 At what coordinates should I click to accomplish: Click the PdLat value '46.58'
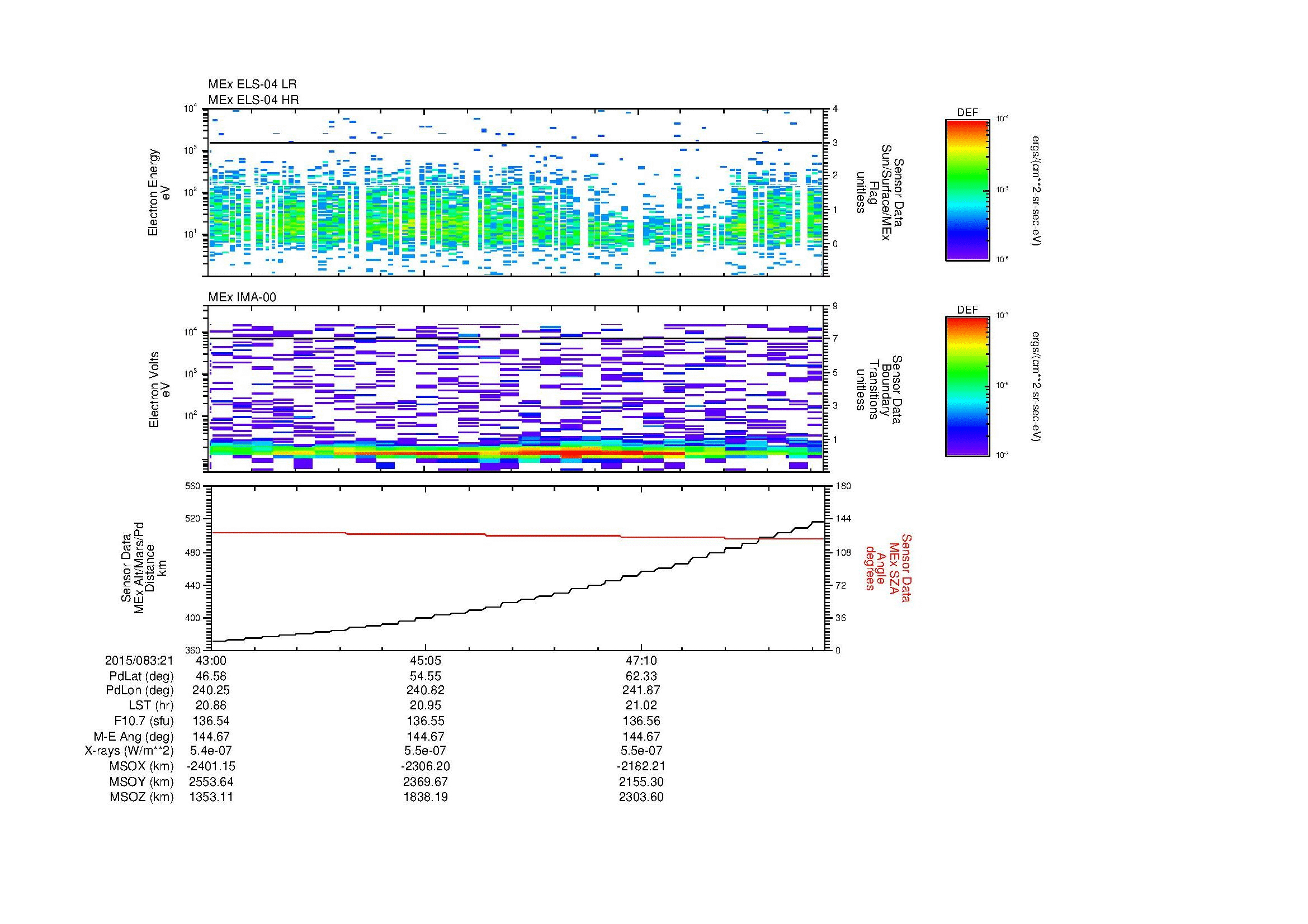211,676
